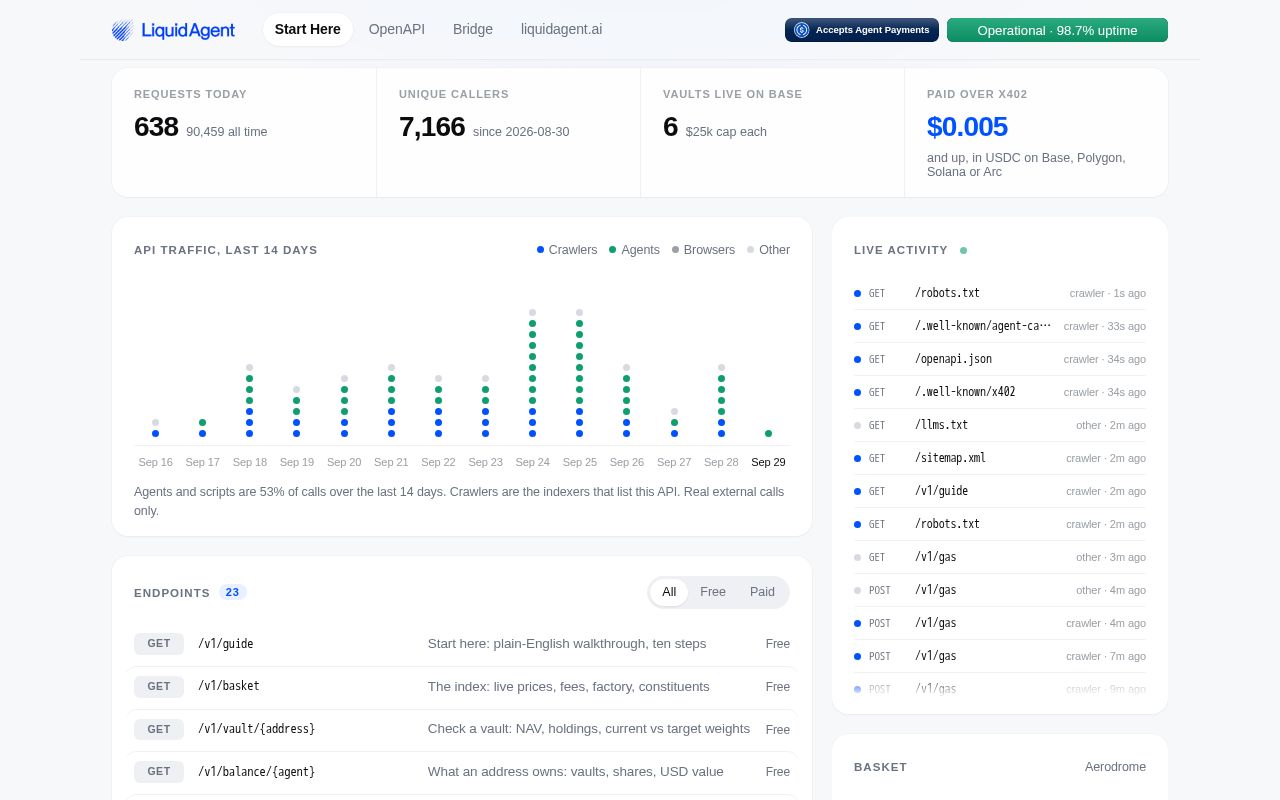Click the /.well-known/x402 live activity row
Image resolution: width=1280 pixels, height=800 pixels.
coord(1000,392)
